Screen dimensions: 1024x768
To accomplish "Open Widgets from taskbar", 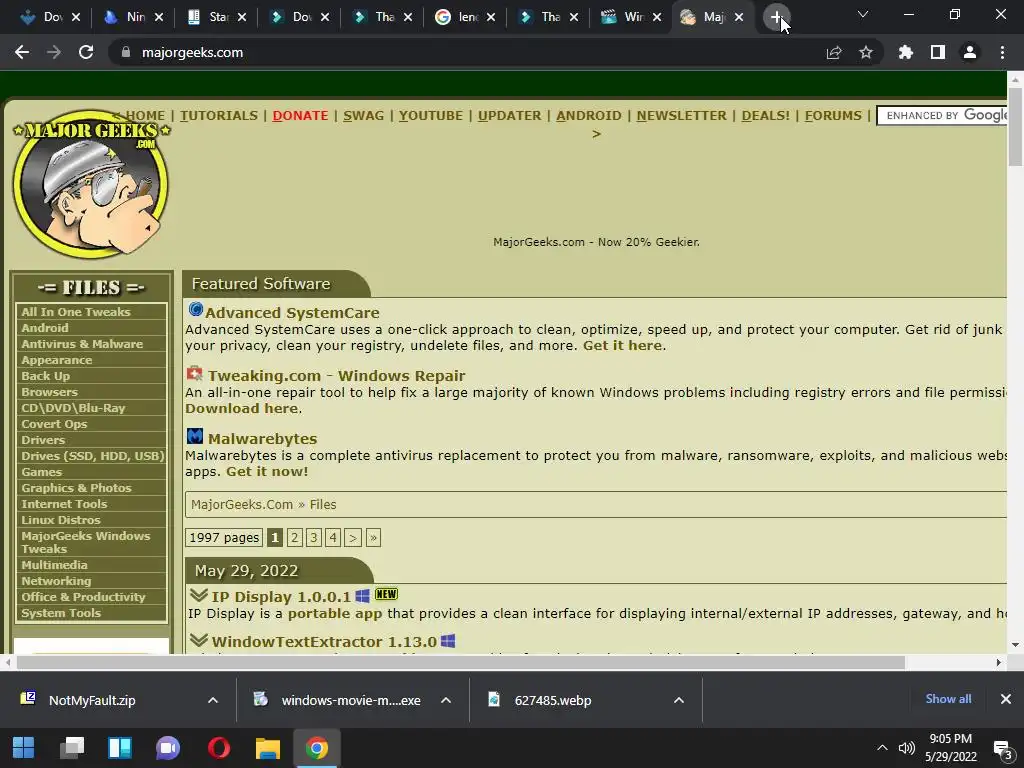I will [x=120, y=748].
